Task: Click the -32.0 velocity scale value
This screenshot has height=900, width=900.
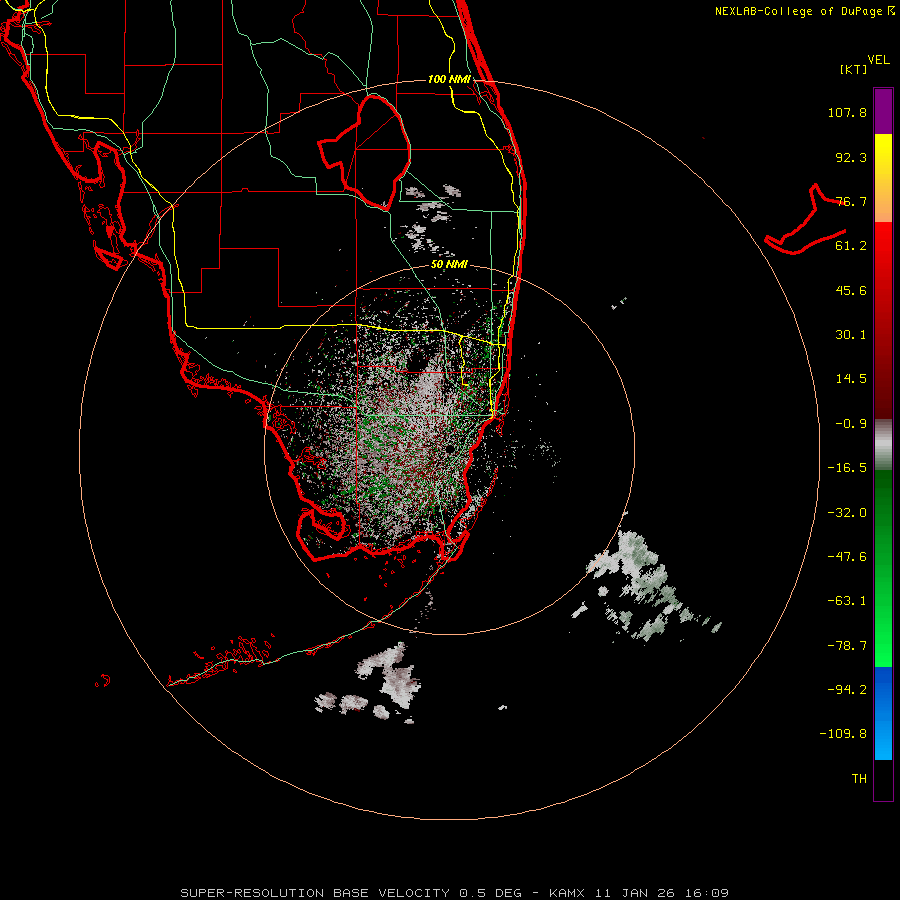Action: click(847, 513)
